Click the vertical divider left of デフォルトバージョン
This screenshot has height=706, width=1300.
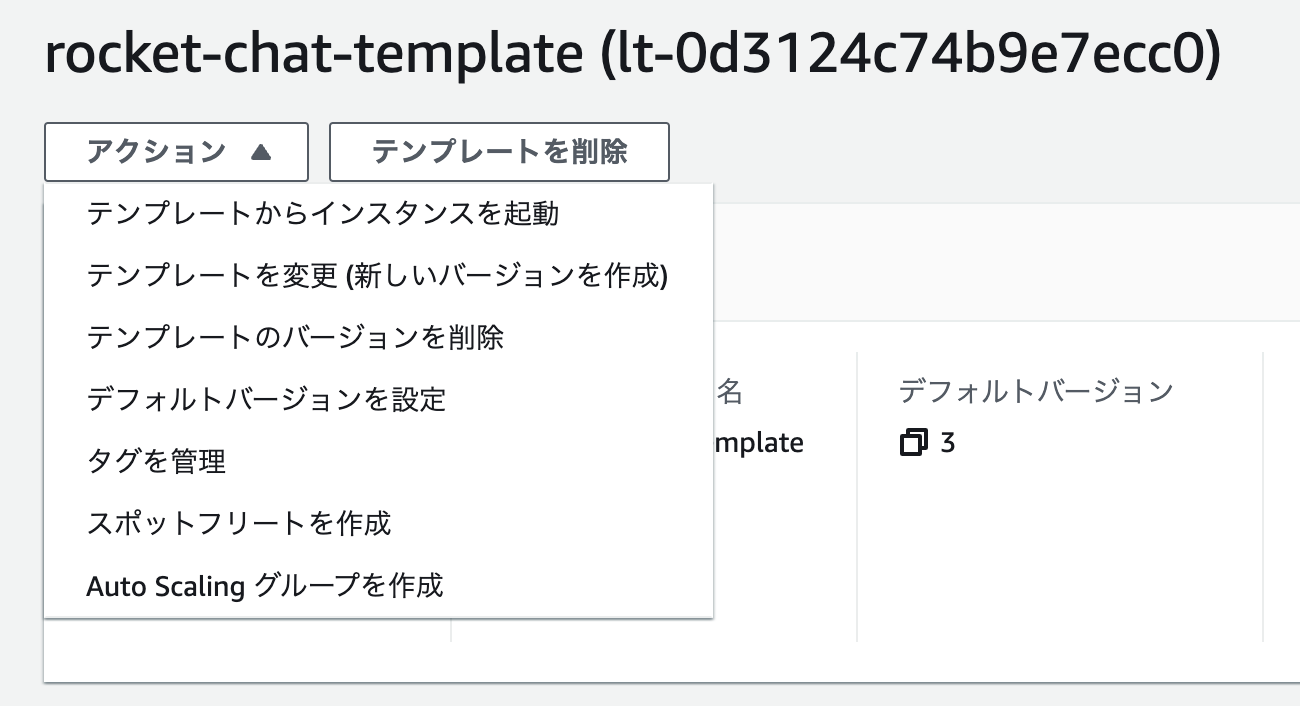pos(857,496)
